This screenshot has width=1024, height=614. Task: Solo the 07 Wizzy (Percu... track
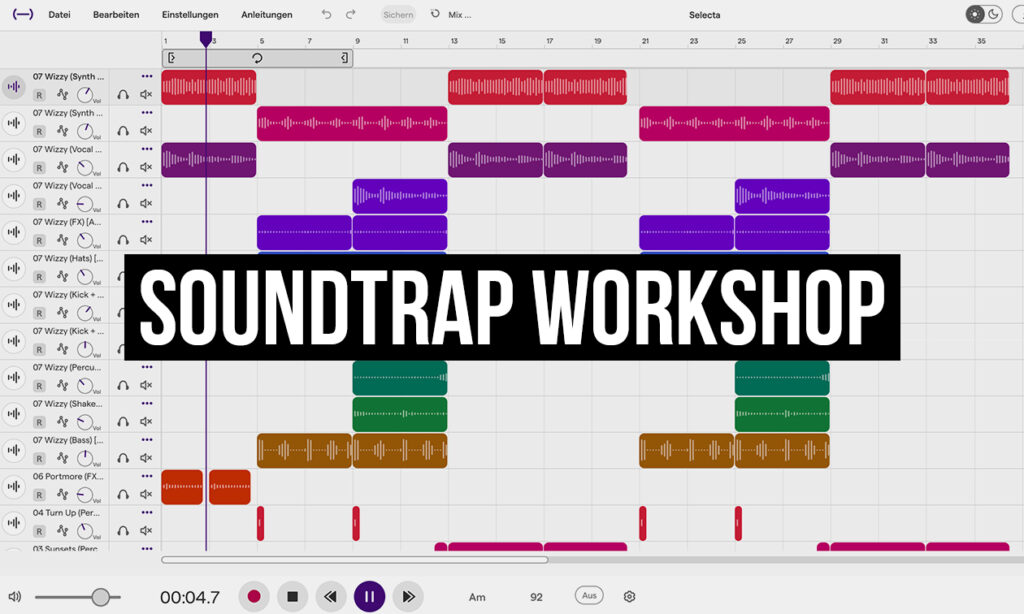coord(123,385)
